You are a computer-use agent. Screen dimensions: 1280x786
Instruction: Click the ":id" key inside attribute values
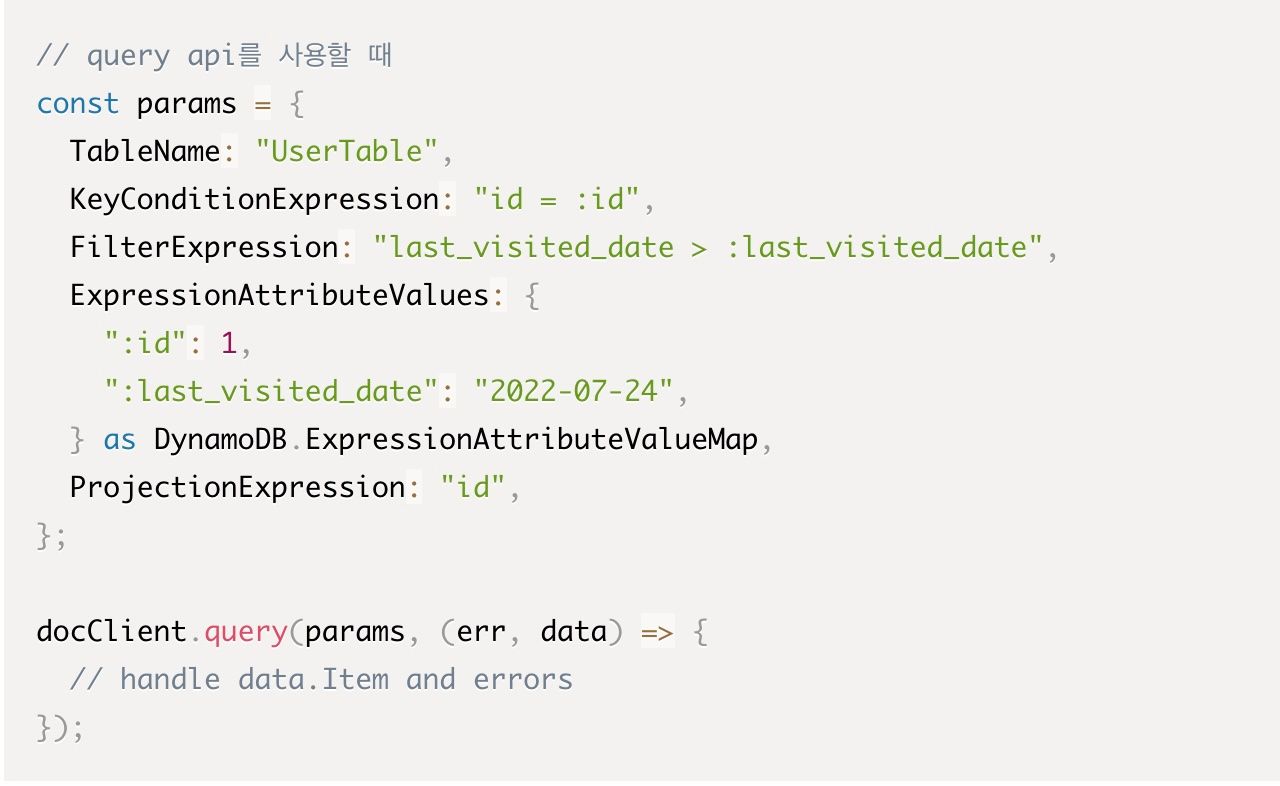[x=146, y=343]
